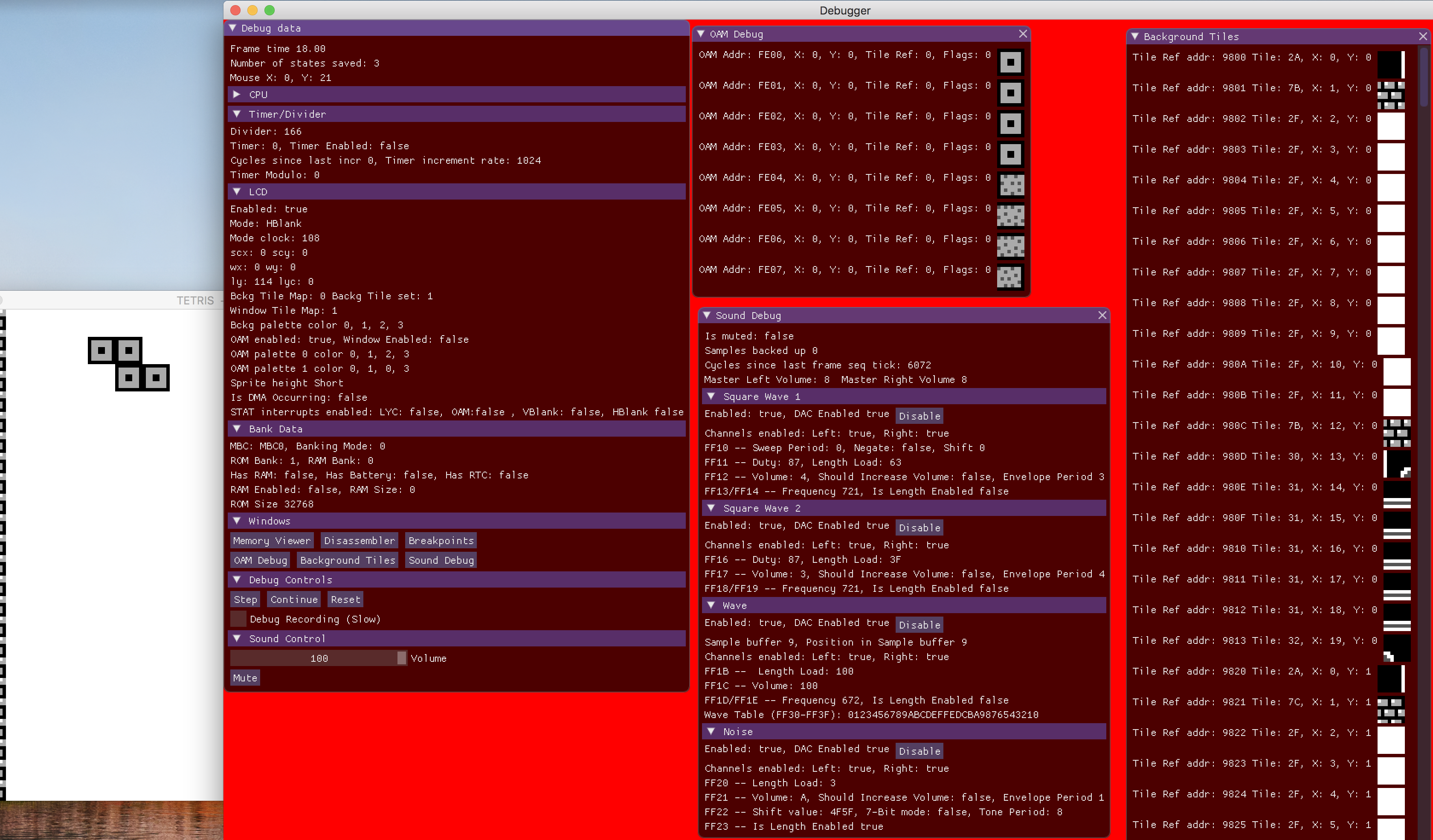Close the Sound Debug window
Image resolution: width=1433 pixels, height=840 pixels.
coord(1102,315)
